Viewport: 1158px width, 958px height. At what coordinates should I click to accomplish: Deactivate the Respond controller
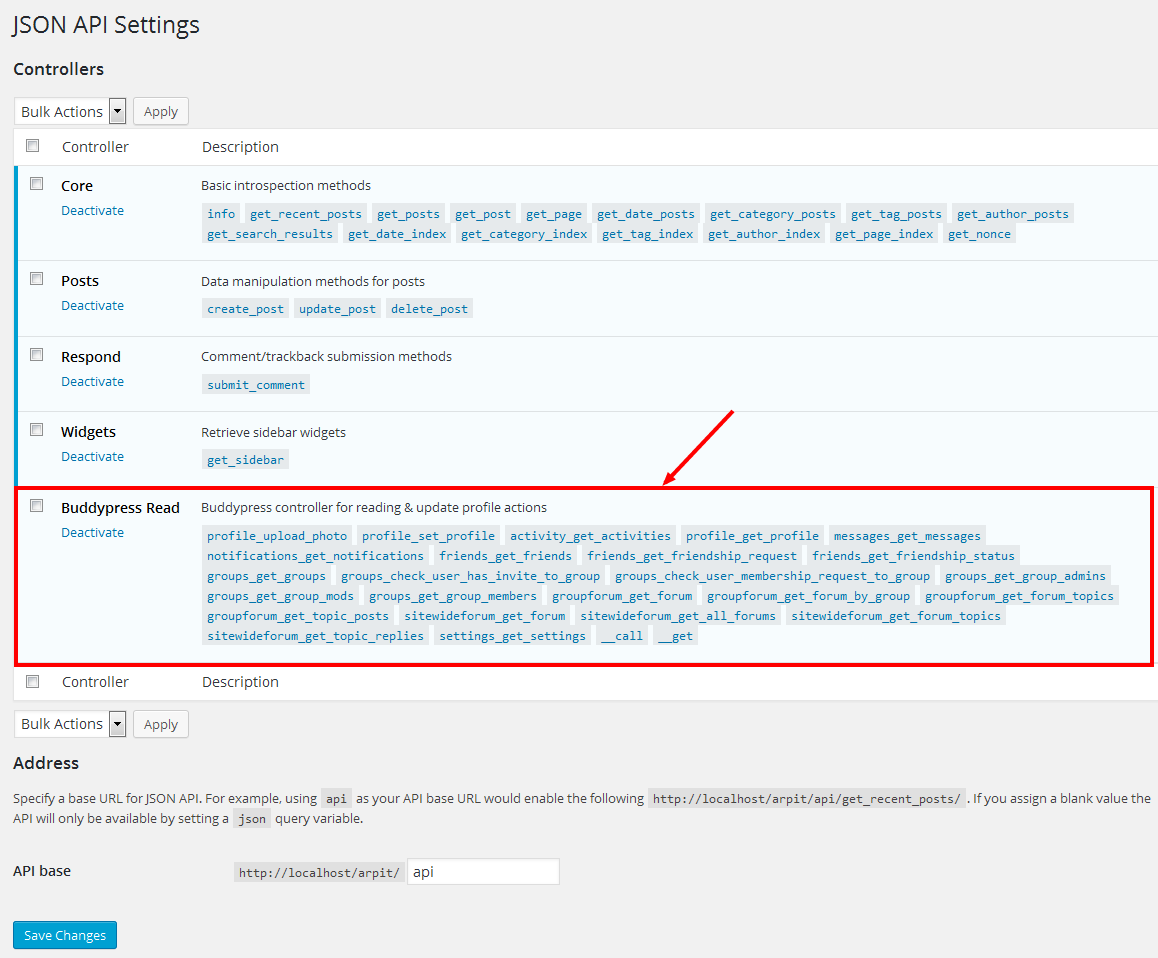pyautogui.click(x=92, y=382)
